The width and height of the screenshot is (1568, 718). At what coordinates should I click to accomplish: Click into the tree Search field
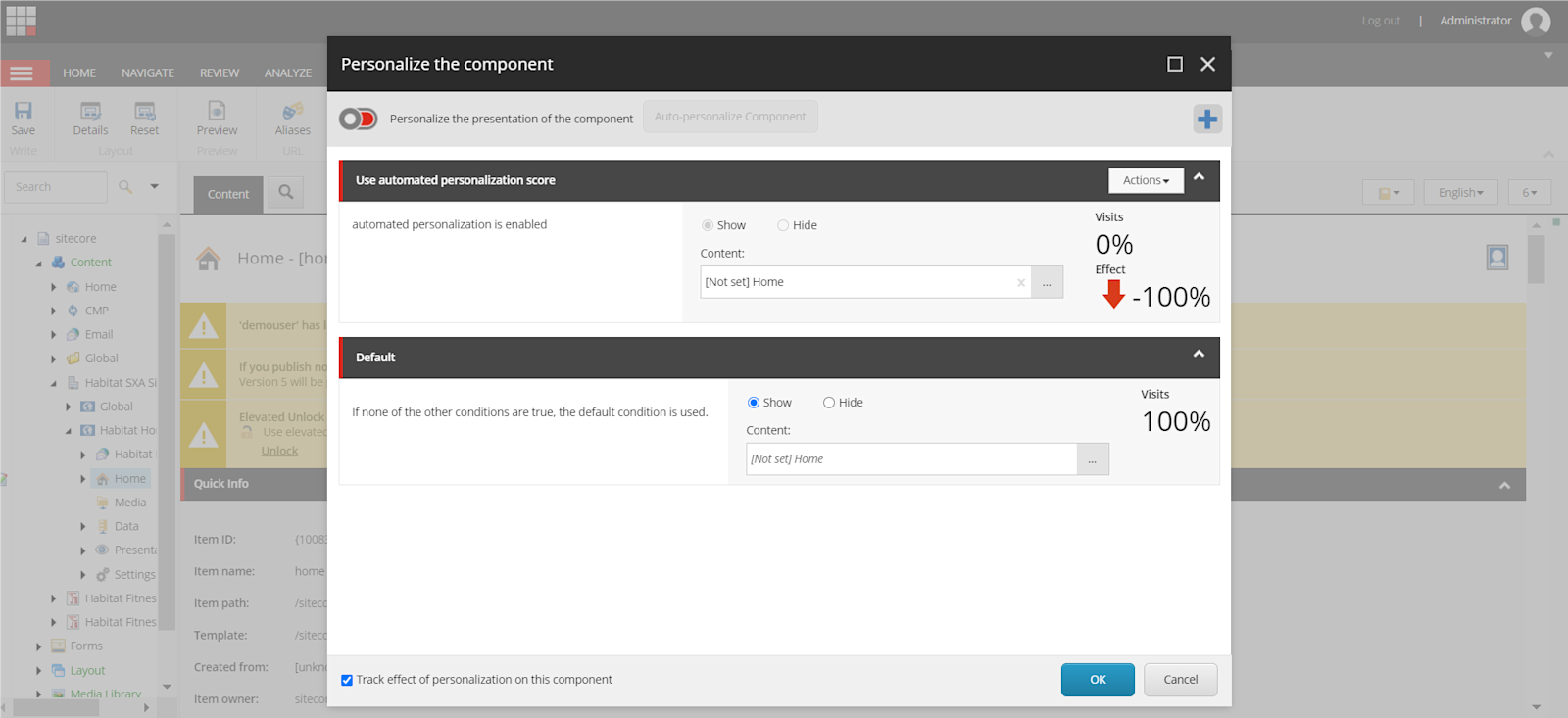coord(56,187)
